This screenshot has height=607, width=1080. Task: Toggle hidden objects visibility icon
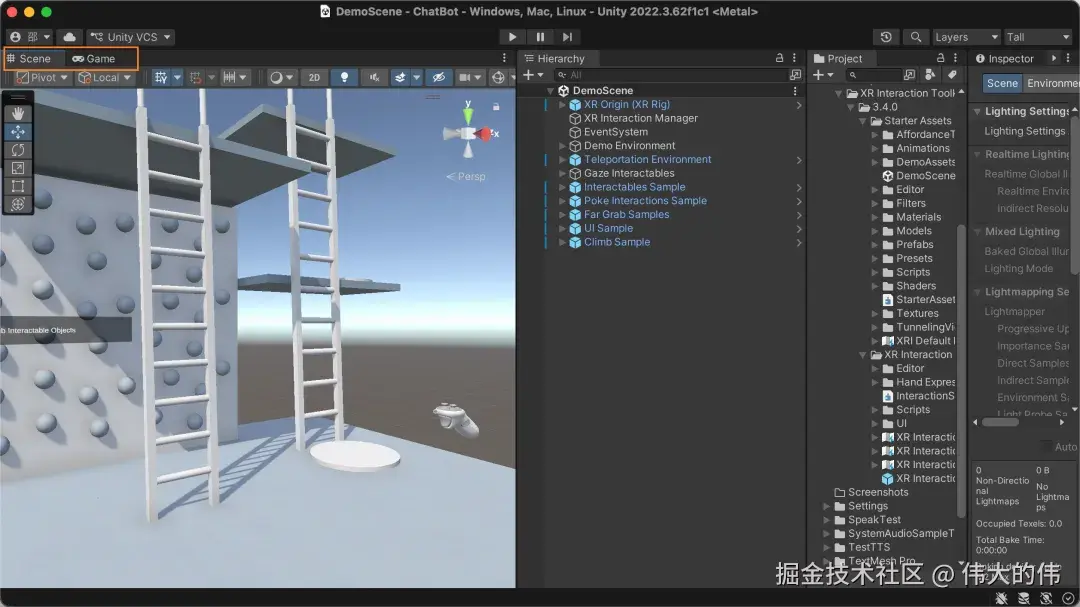(439, 78)
